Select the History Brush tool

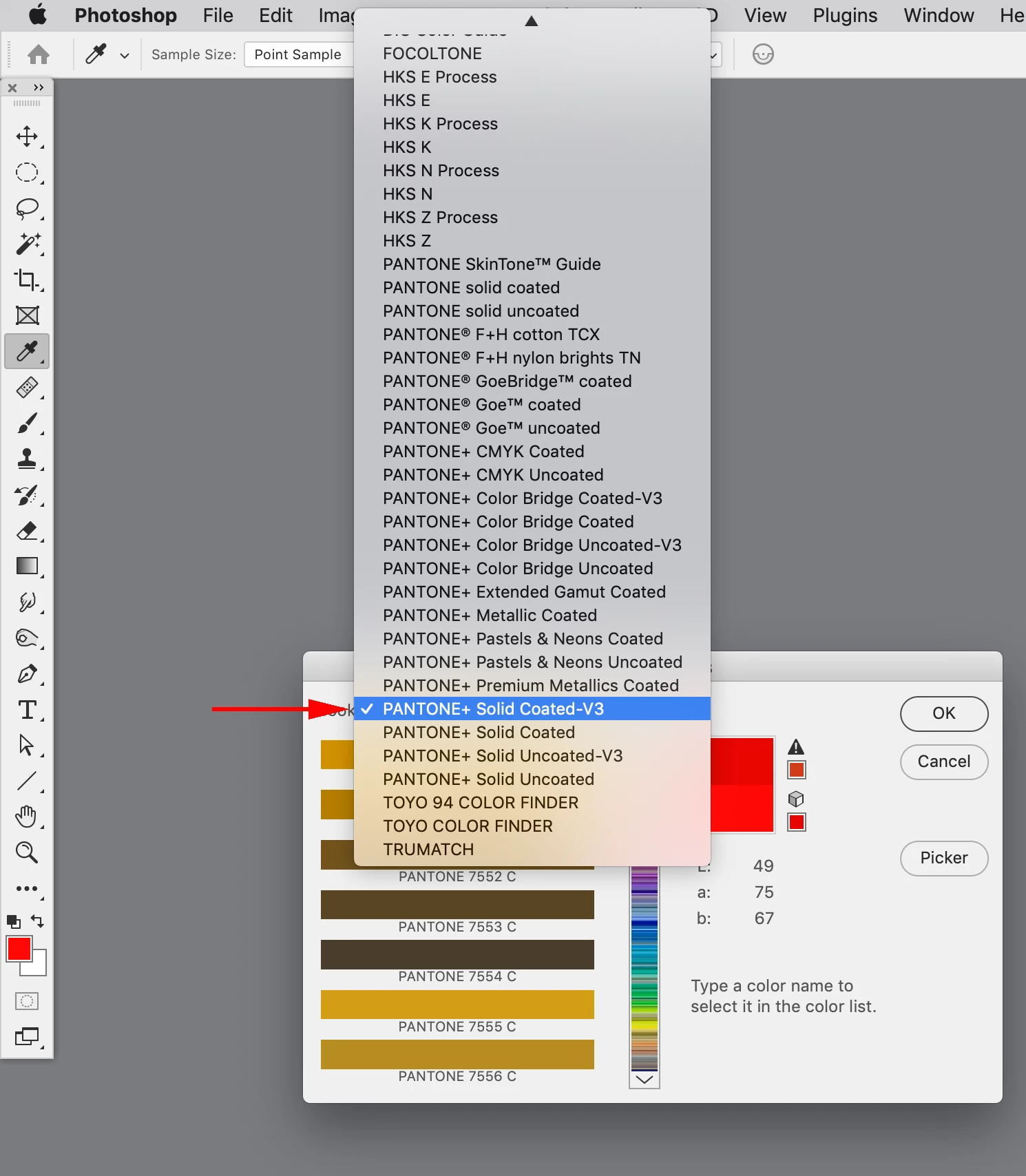click(27, 494)
